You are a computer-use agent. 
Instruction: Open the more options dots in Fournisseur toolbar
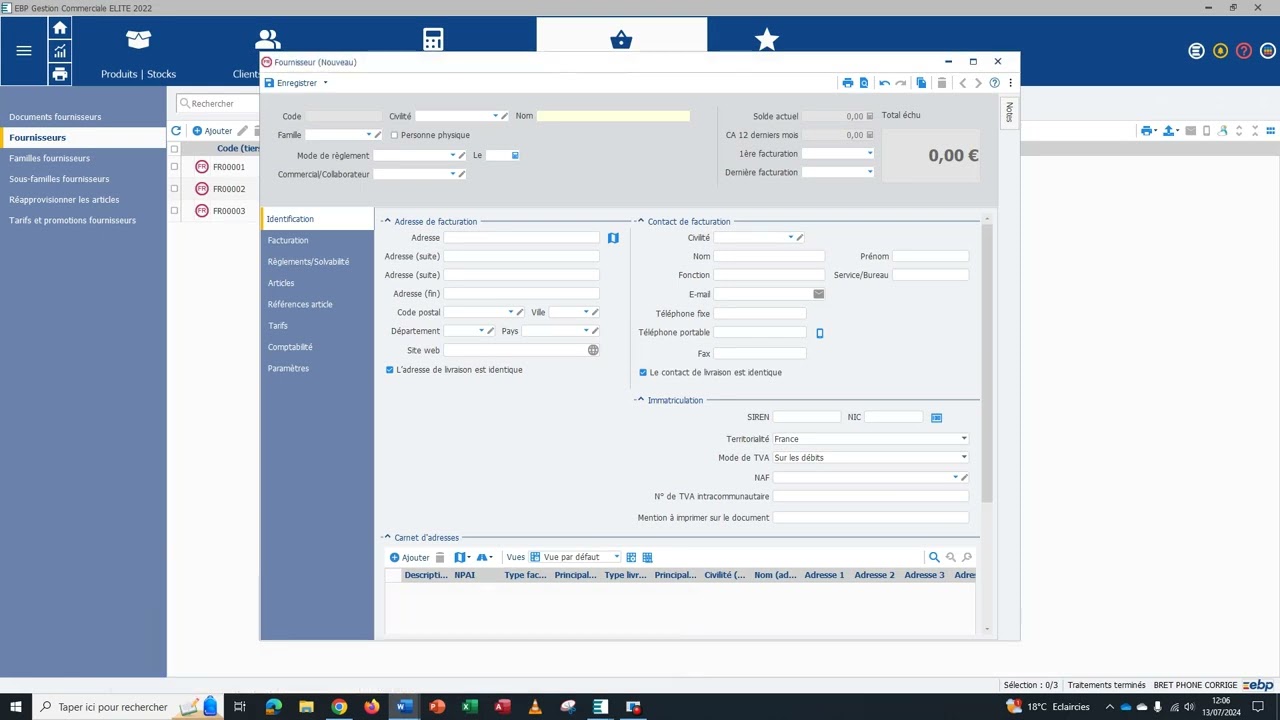pos(1010,83)
